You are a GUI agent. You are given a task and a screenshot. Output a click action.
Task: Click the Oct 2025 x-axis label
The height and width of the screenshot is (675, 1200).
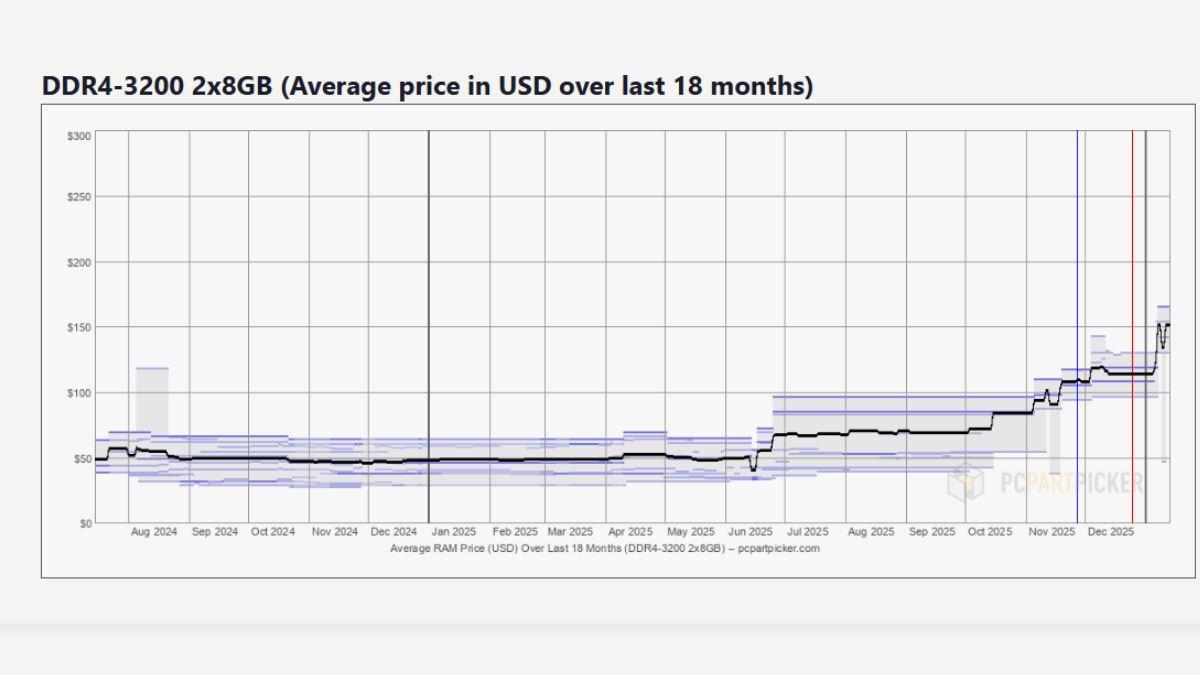pos(989,532)
